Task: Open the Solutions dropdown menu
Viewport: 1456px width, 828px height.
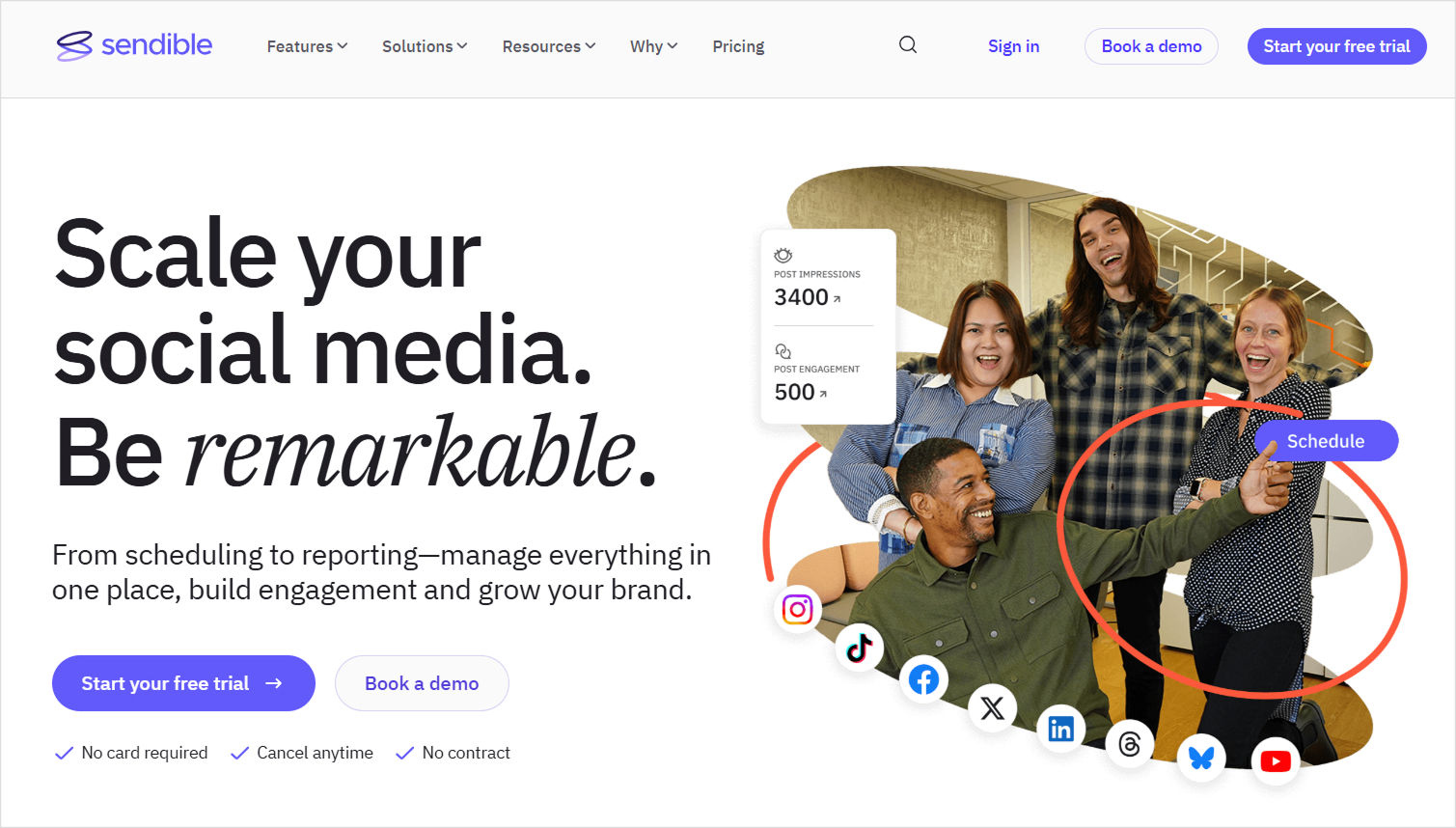Action: coord(425,46)
